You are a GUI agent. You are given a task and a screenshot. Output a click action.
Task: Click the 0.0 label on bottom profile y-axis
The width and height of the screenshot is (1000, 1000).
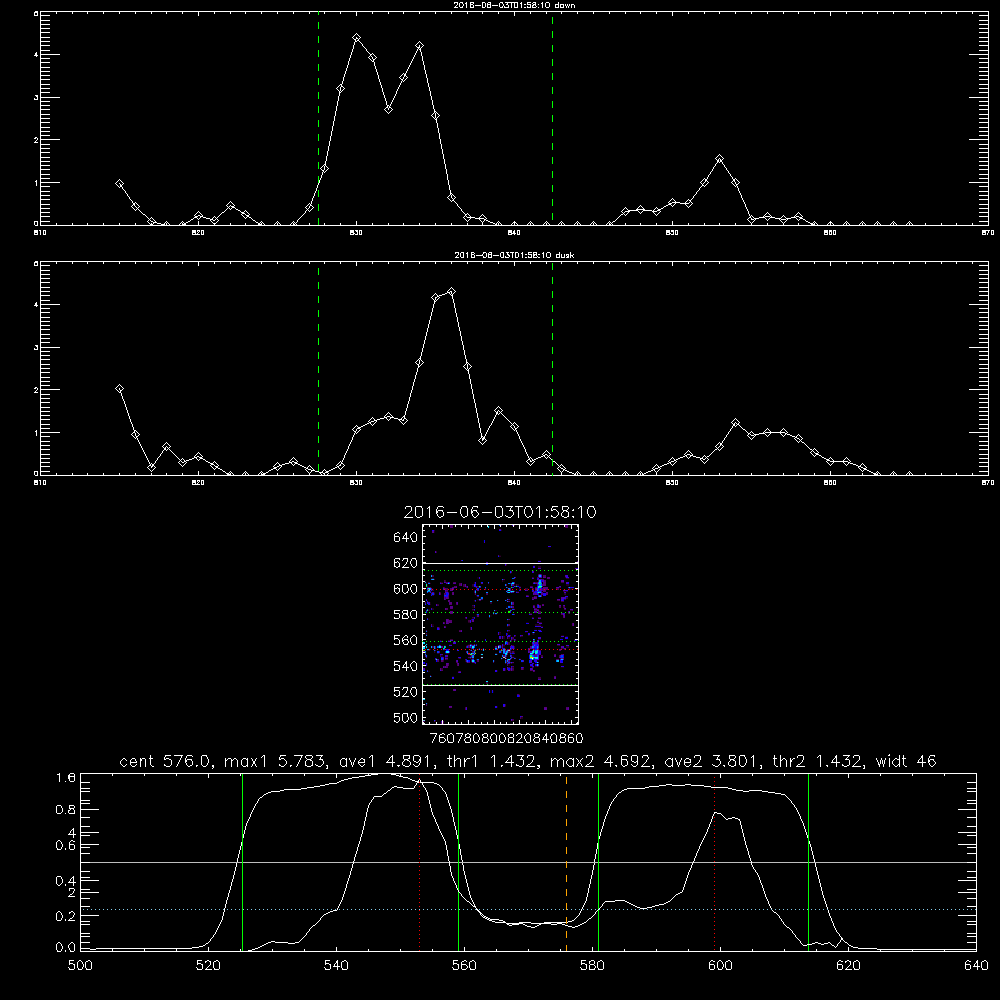[66, 948]
